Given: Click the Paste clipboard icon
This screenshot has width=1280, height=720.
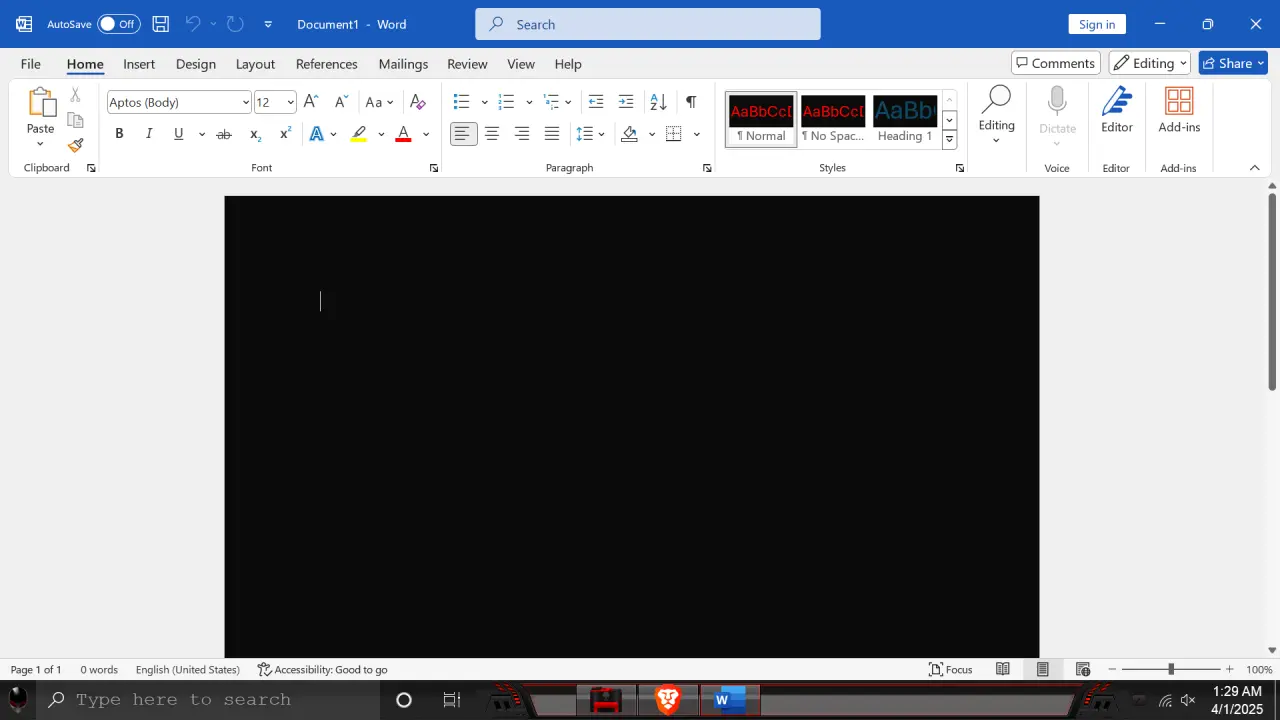Looking at the screenshot, I should click(41, 102).
